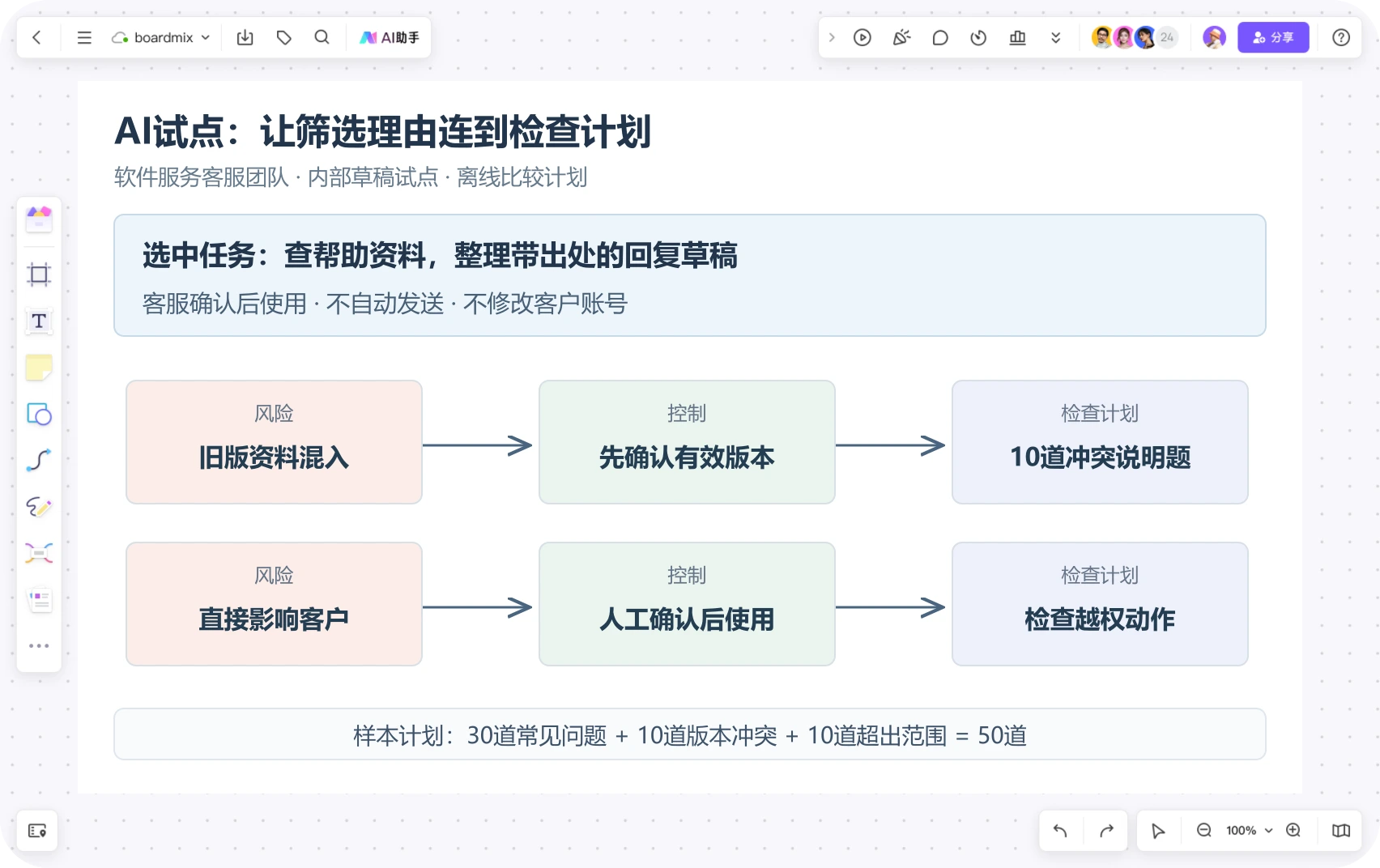The height and width of the screenshot is (868, 1380).
Task: Open the tag icon in toolbar
Action: click(x=284, y=37)
